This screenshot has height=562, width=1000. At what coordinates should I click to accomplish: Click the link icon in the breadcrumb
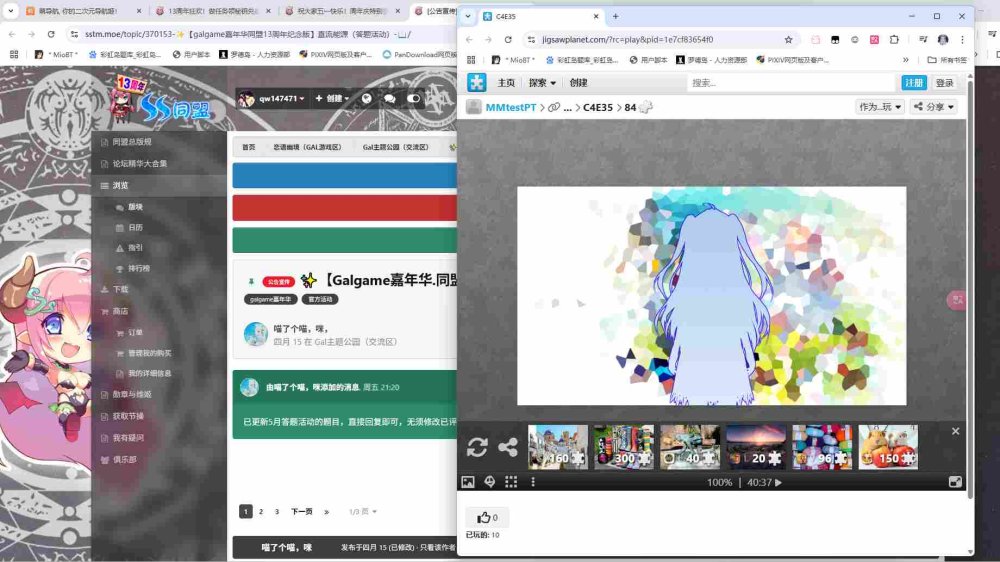tap(554, 107)
